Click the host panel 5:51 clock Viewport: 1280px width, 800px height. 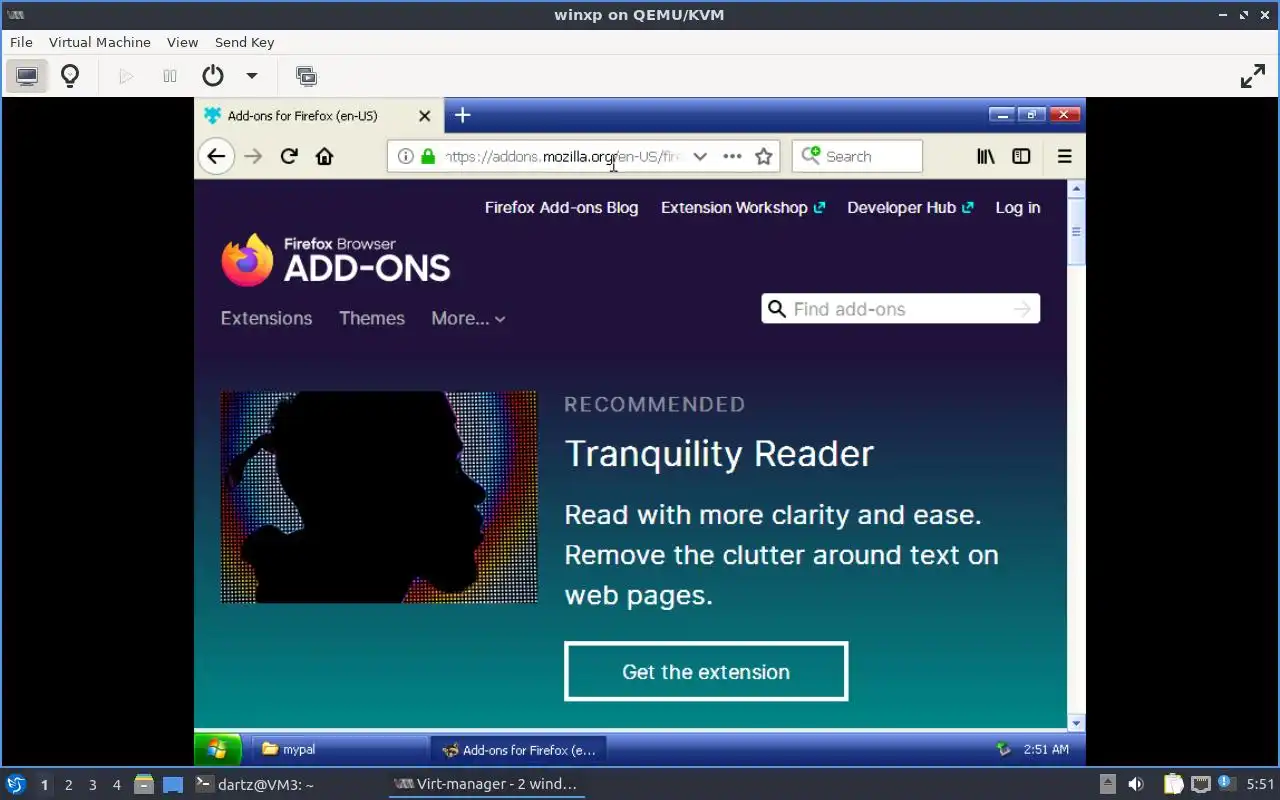pos(1260,784)
